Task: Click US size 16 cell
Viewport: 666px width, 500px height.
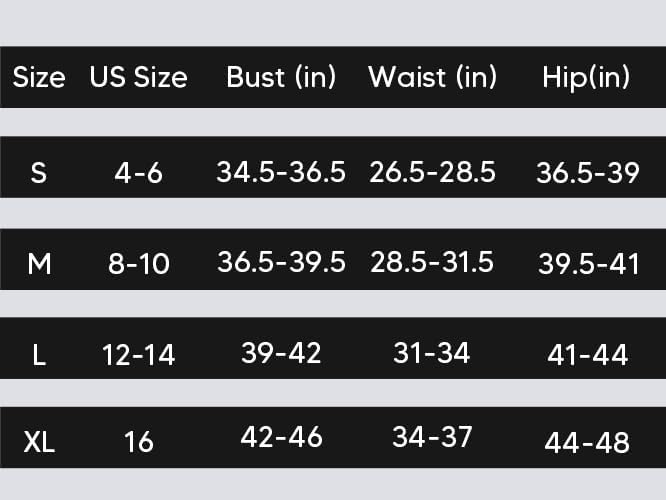Action: 138,442
